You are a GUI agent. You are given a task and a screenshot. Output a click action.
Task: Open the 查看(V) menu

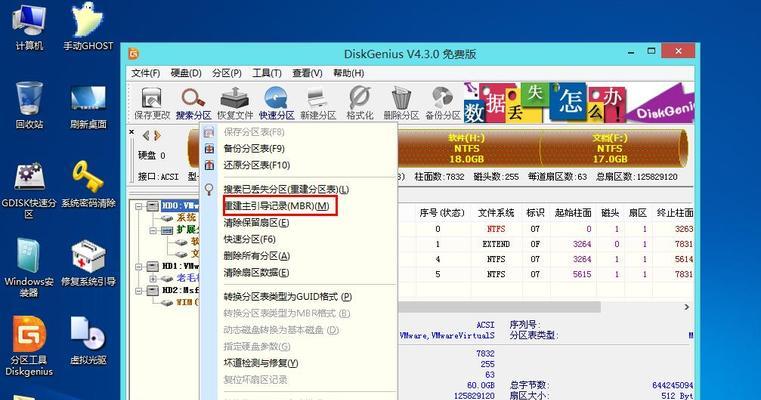pyautogui.click(x=307, y=73)
